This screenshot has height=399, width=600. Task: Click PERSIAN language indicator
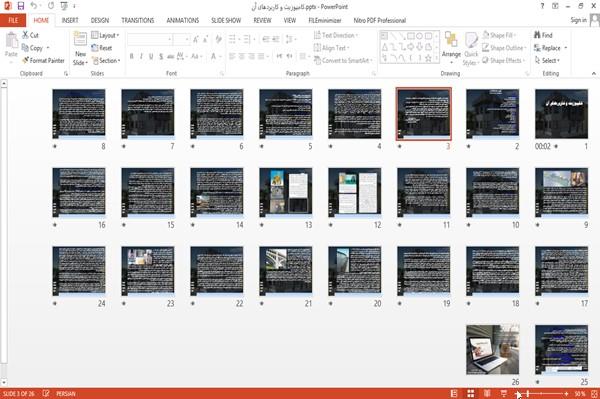point(66,393)
